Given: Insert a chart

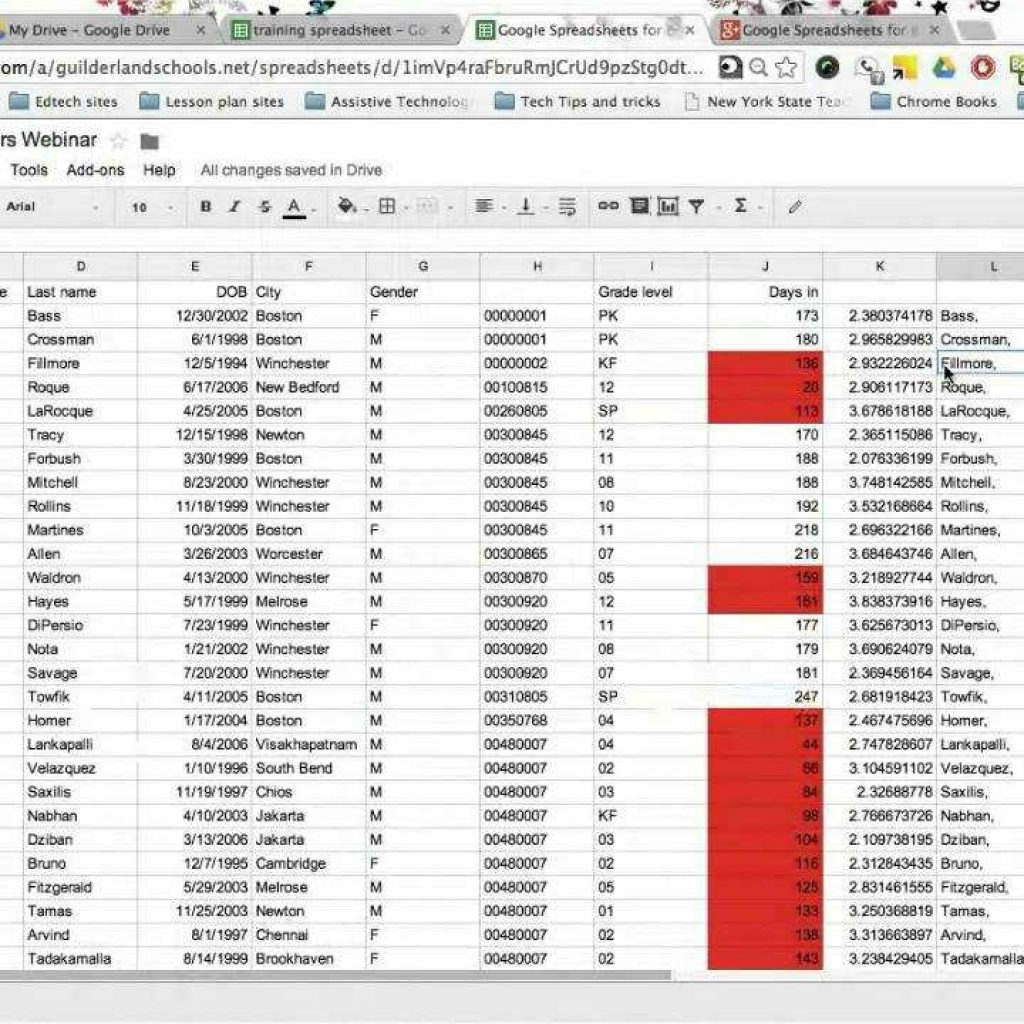Looking at the screenshot, I should click(x=668, y=207).
